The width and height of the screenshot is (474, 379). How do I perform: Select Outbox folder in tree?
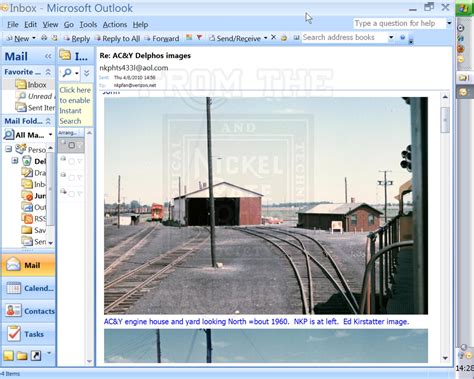[x=34, y=207]
